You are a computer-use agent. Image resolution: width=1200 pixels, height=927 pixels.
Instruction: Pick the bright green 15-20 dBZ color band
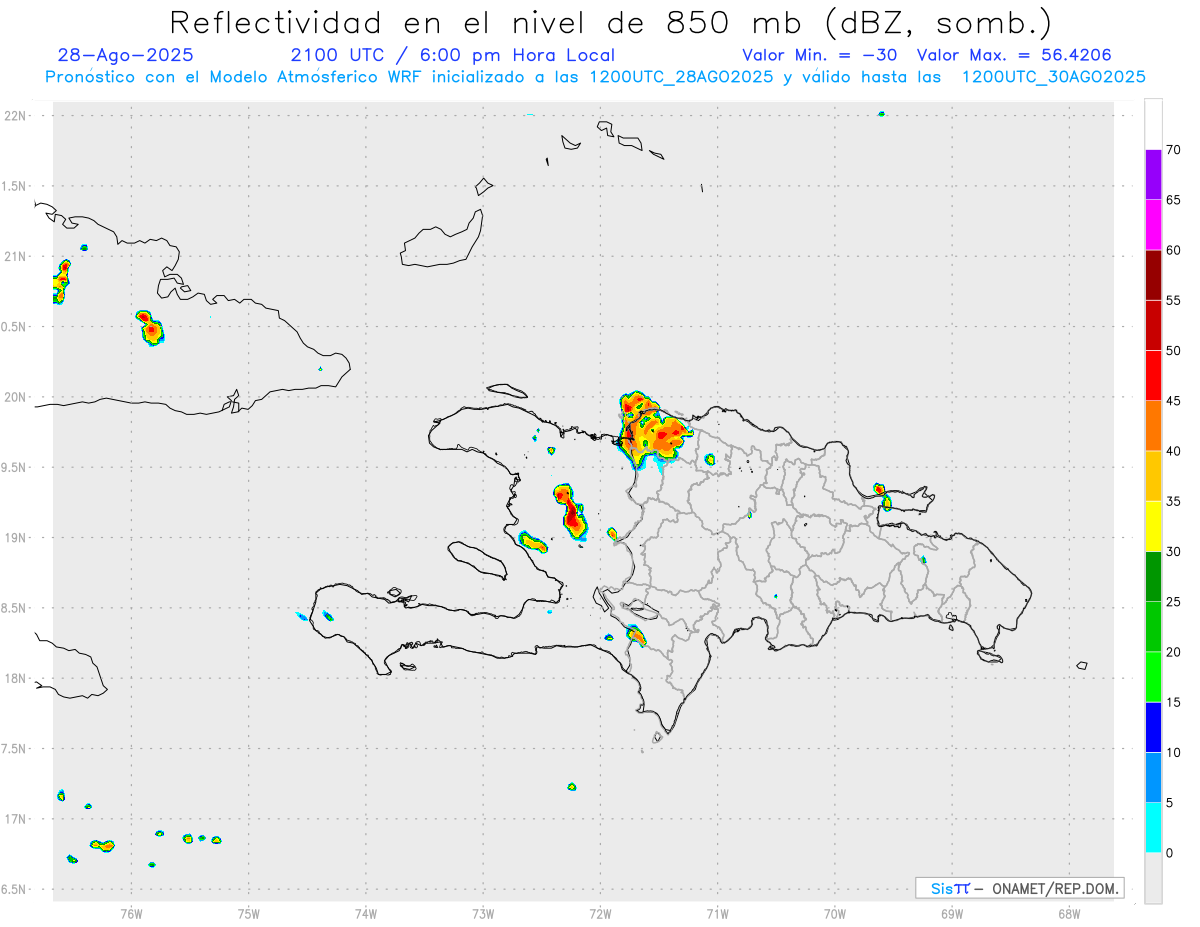pos(1153,677)
